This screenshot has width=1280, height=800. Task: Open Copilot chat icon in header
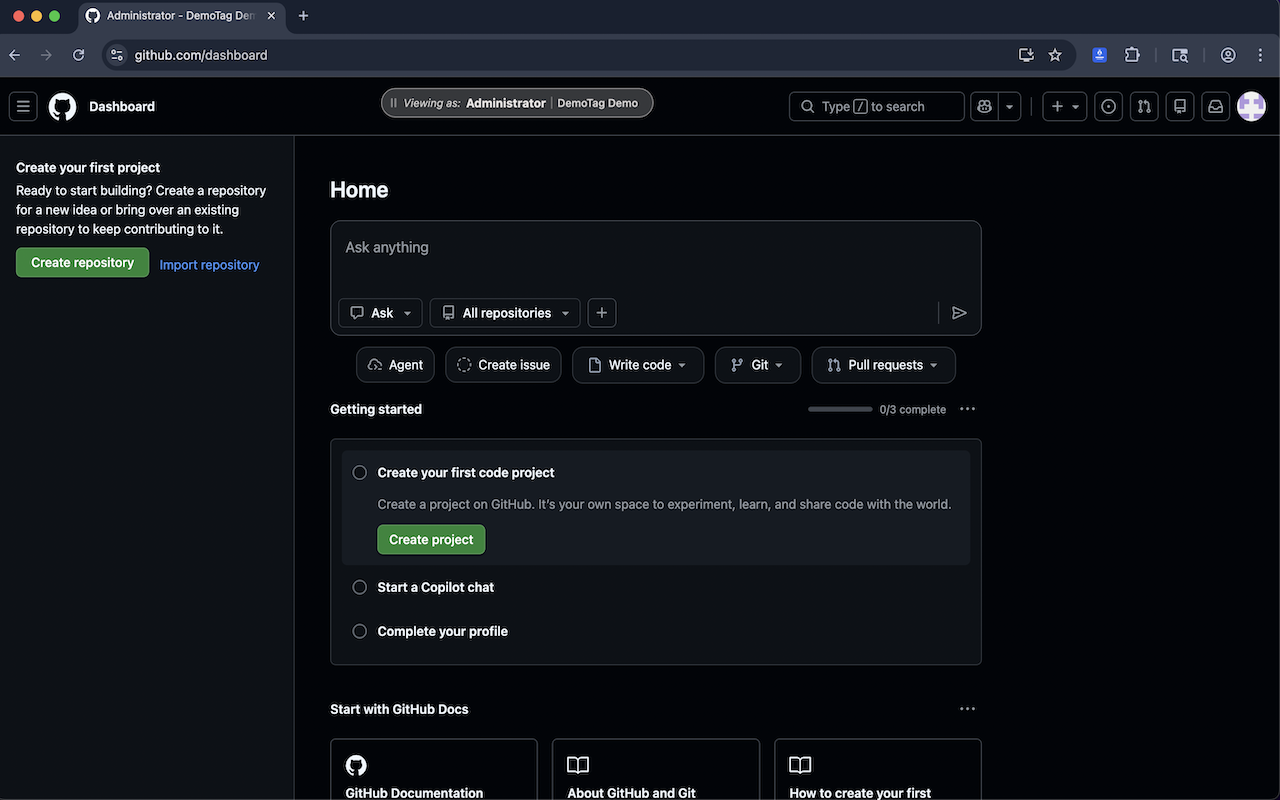click(x=984, y=106)
